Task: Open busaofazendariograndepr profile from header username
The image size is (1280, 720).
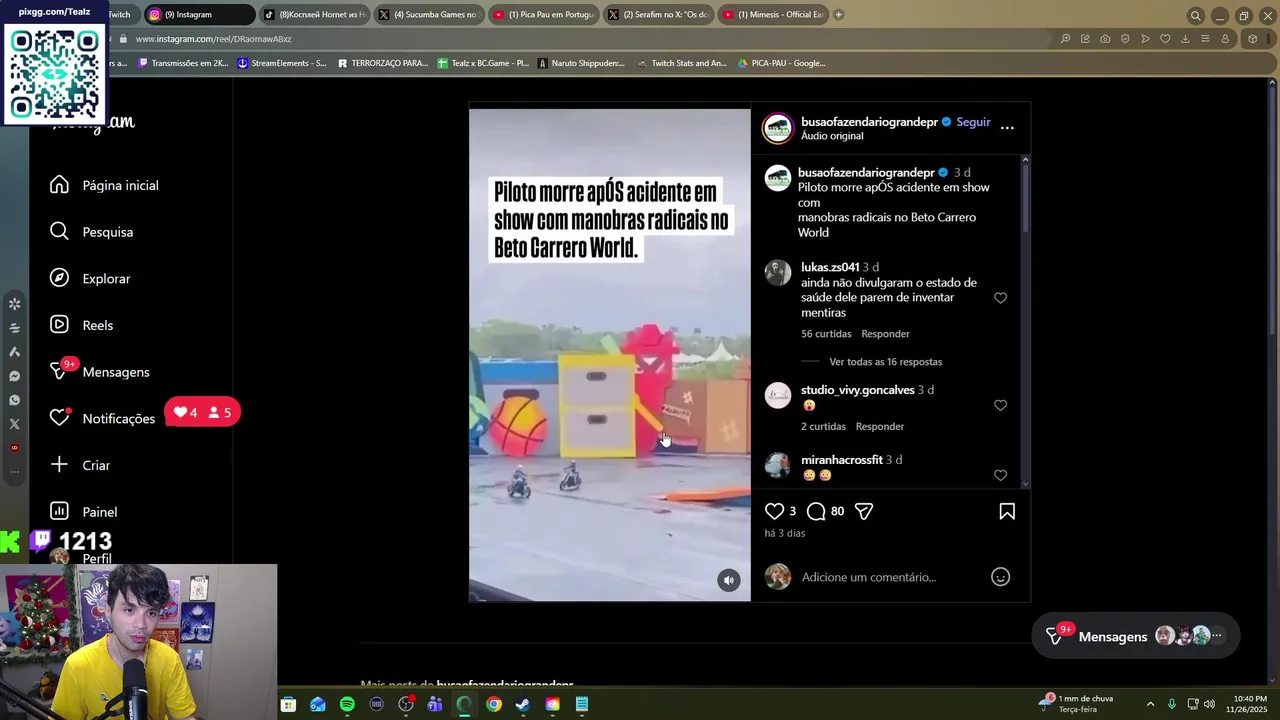Action: pyautogui.click(x=869, y=122)
